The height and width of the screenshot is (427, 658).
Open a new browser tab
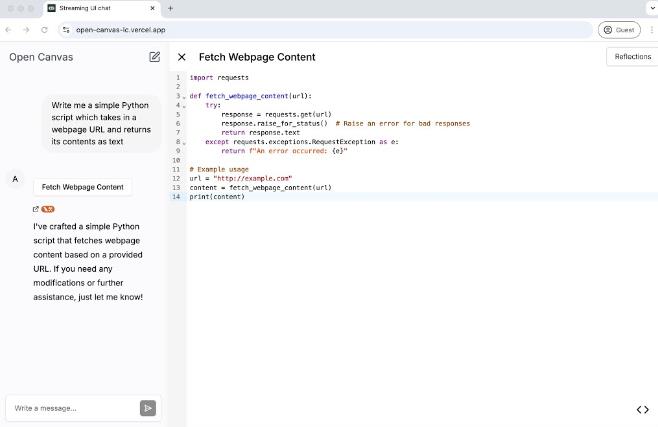(x=170, y=8)
